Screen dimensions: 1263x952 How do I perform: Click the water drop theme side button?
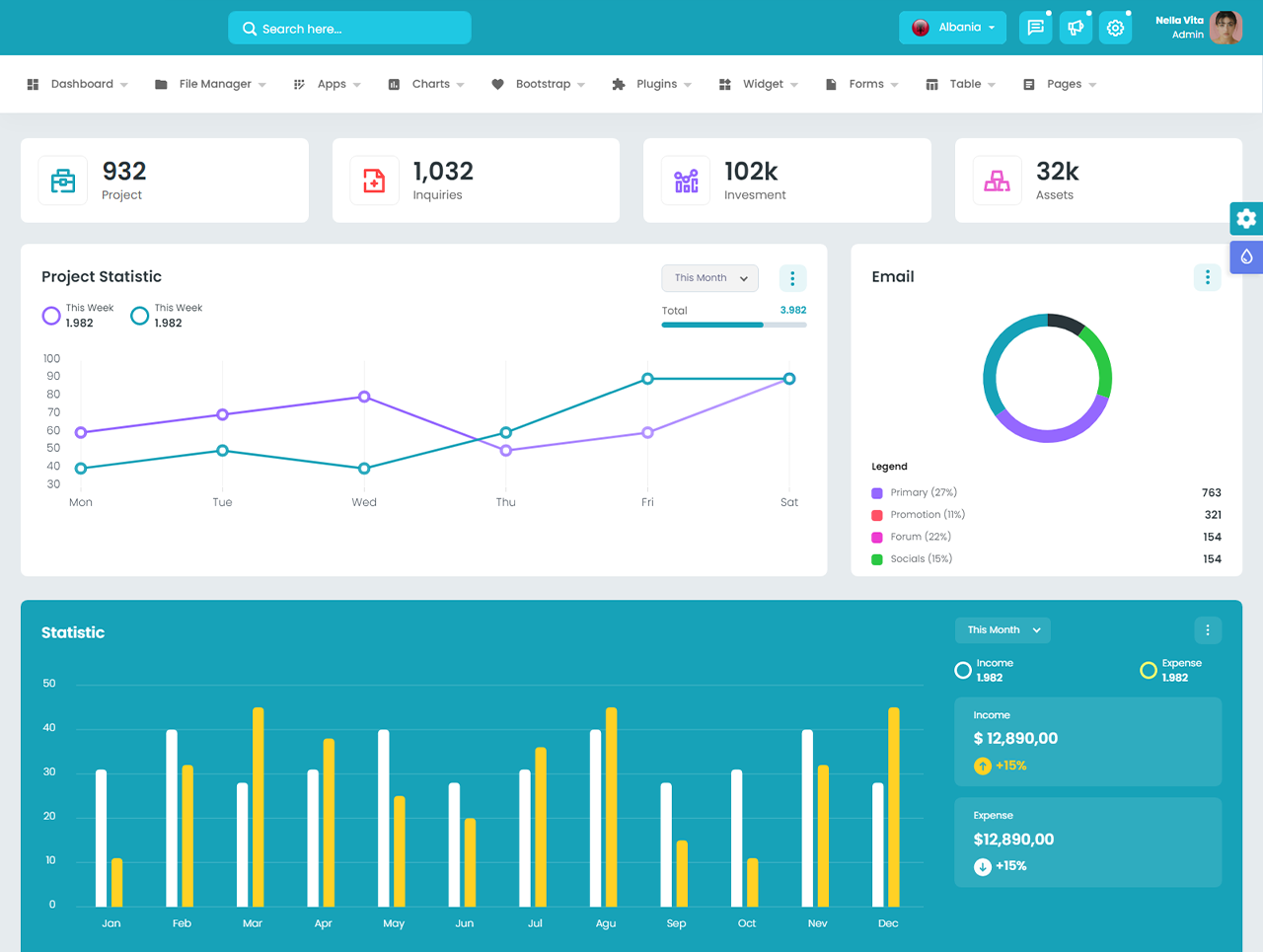(x=1246, y=256)
